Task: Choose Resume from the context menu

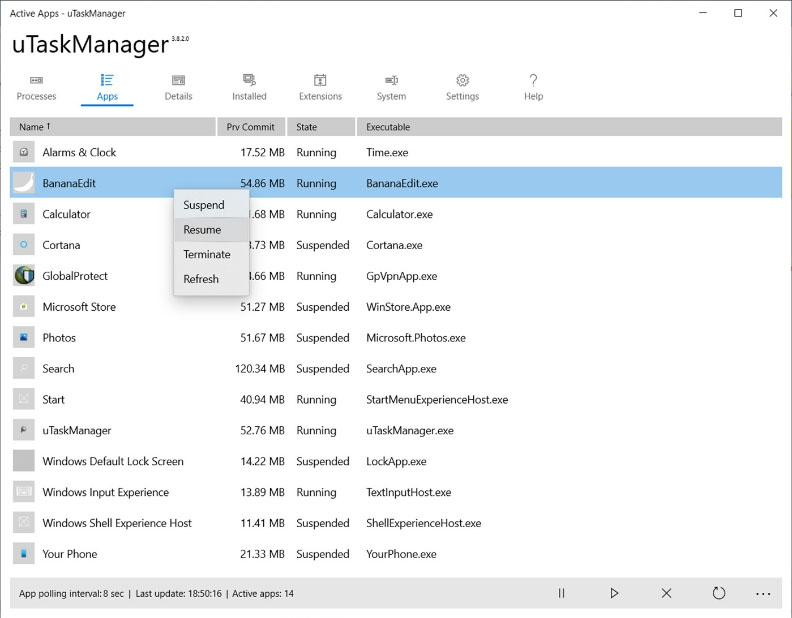Action: (x=211, y=230)
